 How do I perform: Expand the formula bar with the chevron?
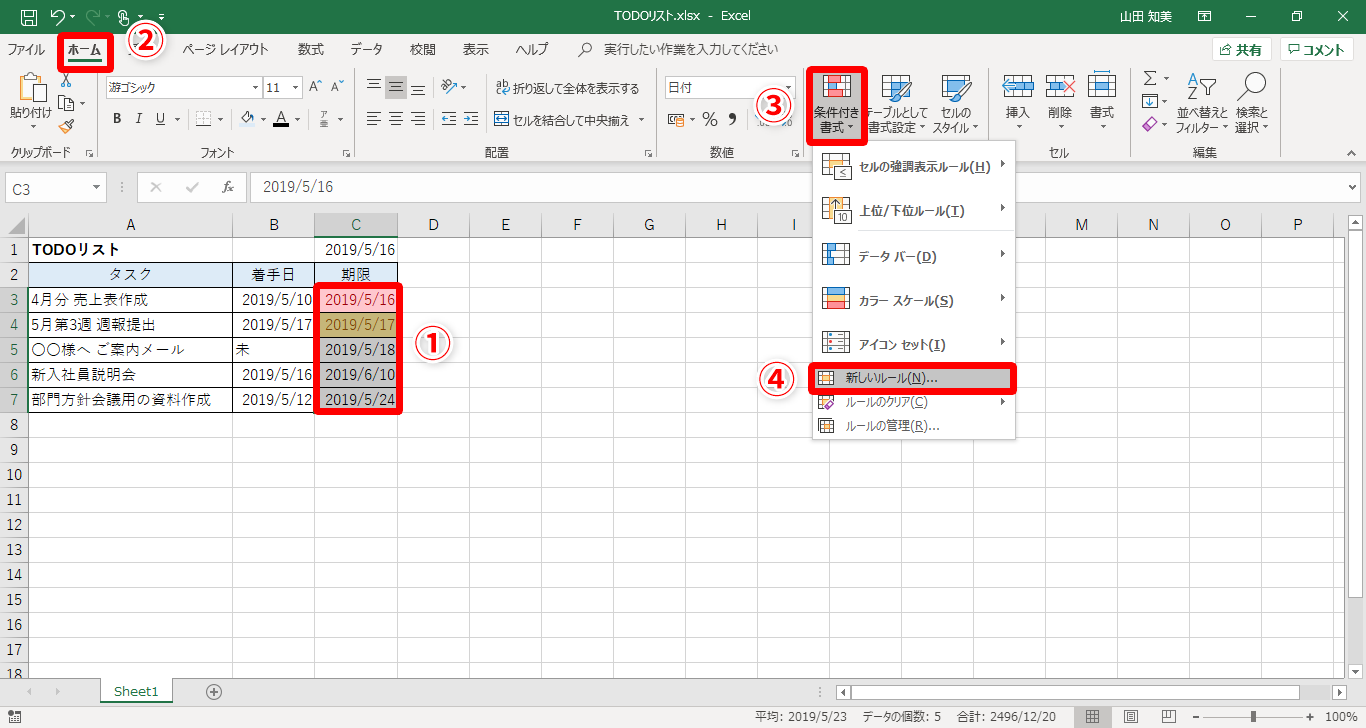pos(1353,187)
